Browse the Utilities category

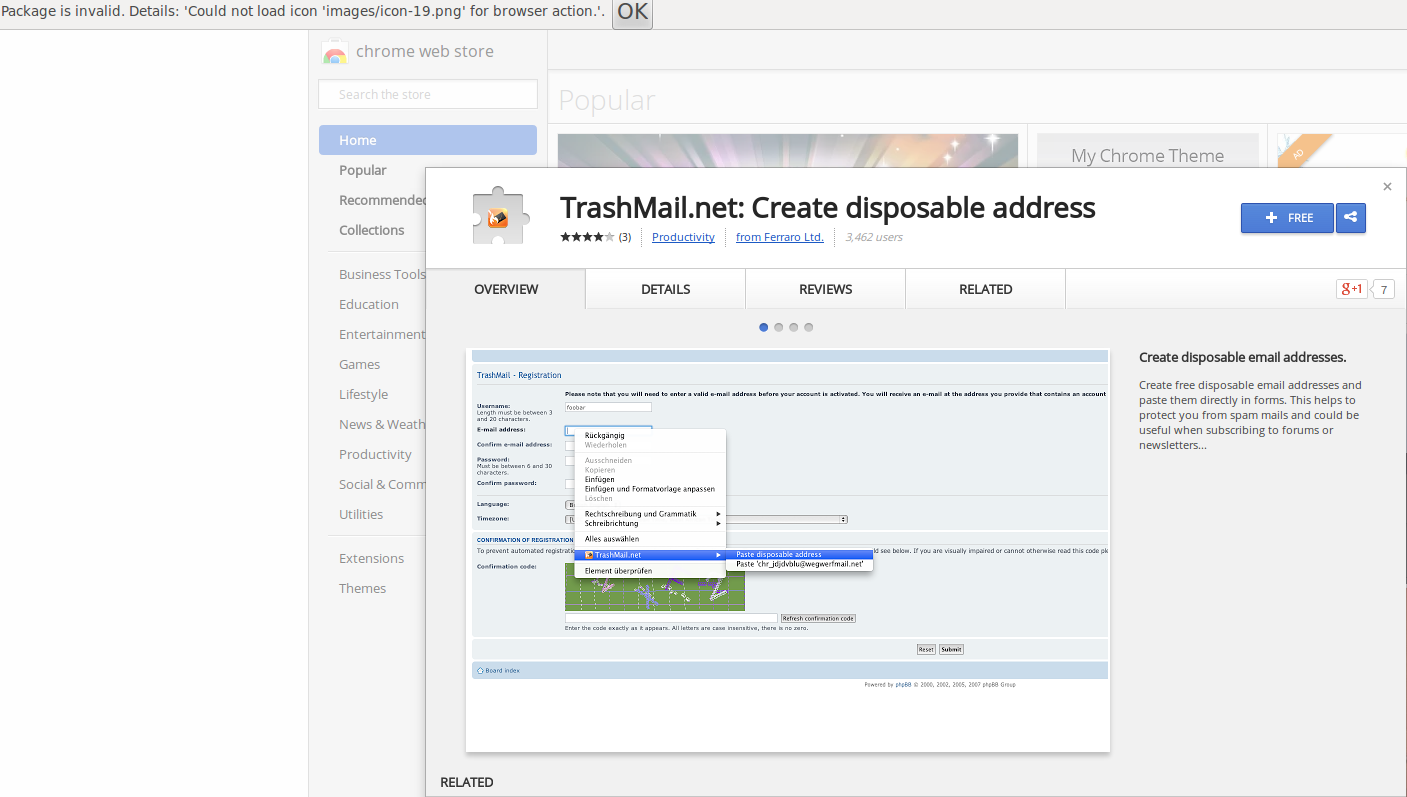click(361, 514)
